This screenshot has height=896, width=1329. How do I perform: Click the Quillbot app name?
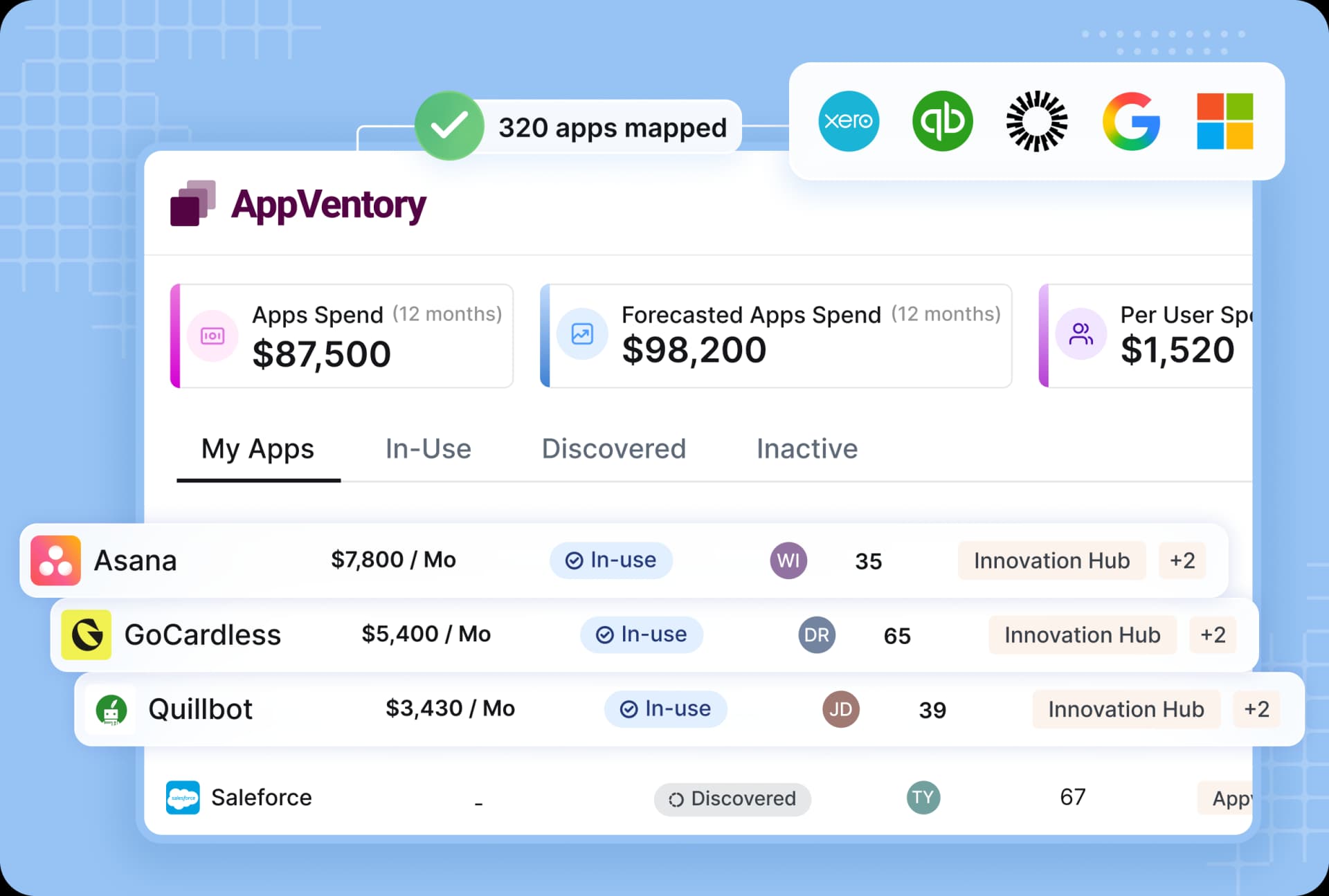pyautogui.click(x=201, y=709)
